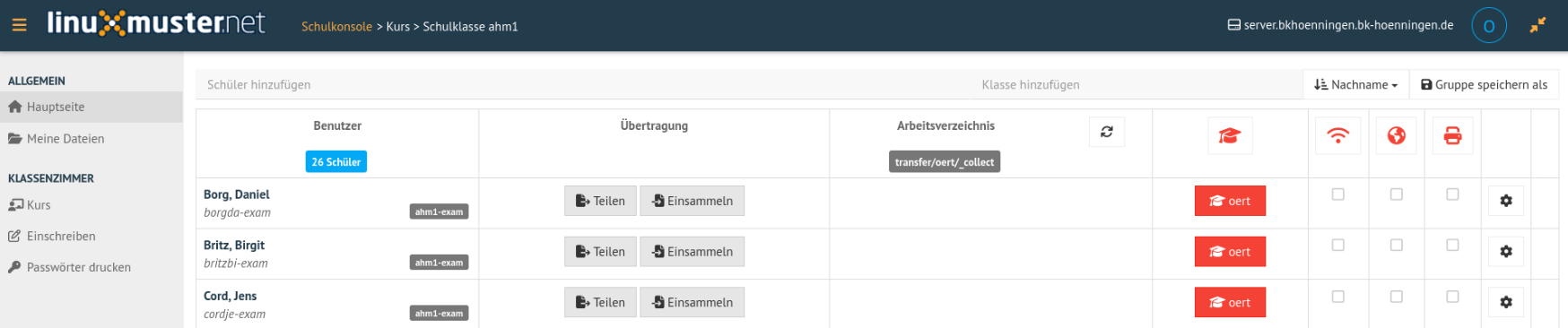Click the orange collapse fullscreen arrows icon
Screen dimensions: 1568x328
1538,25
